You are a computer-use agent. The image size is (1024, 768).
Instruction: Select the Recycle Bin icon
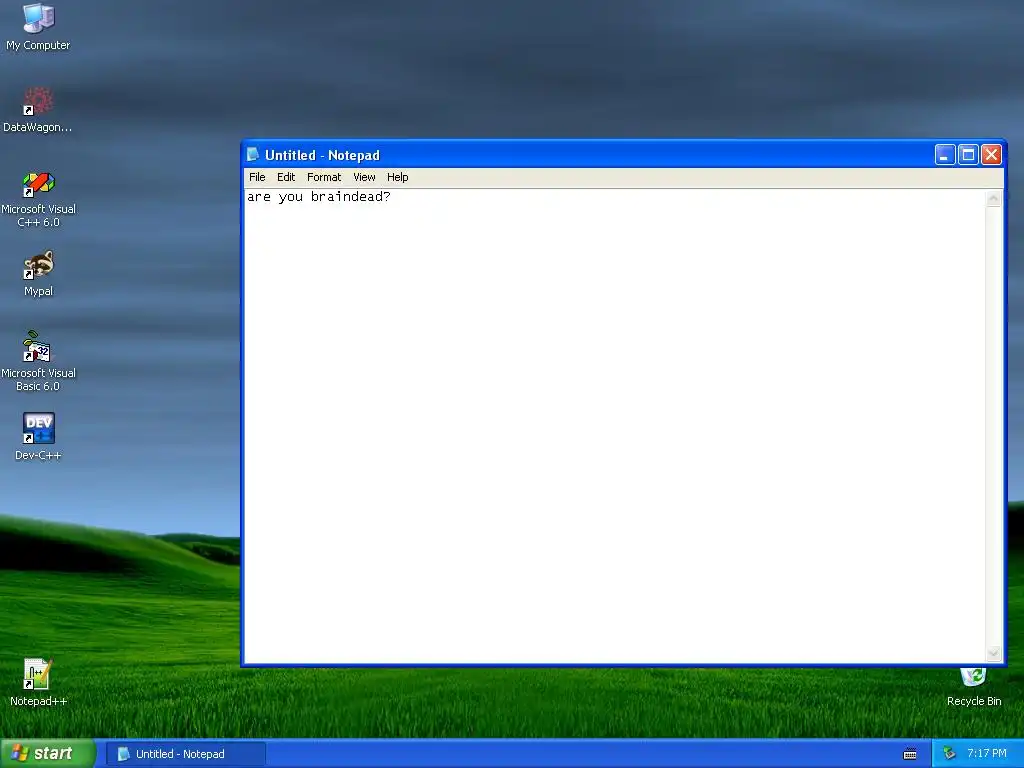click(973, 684)
